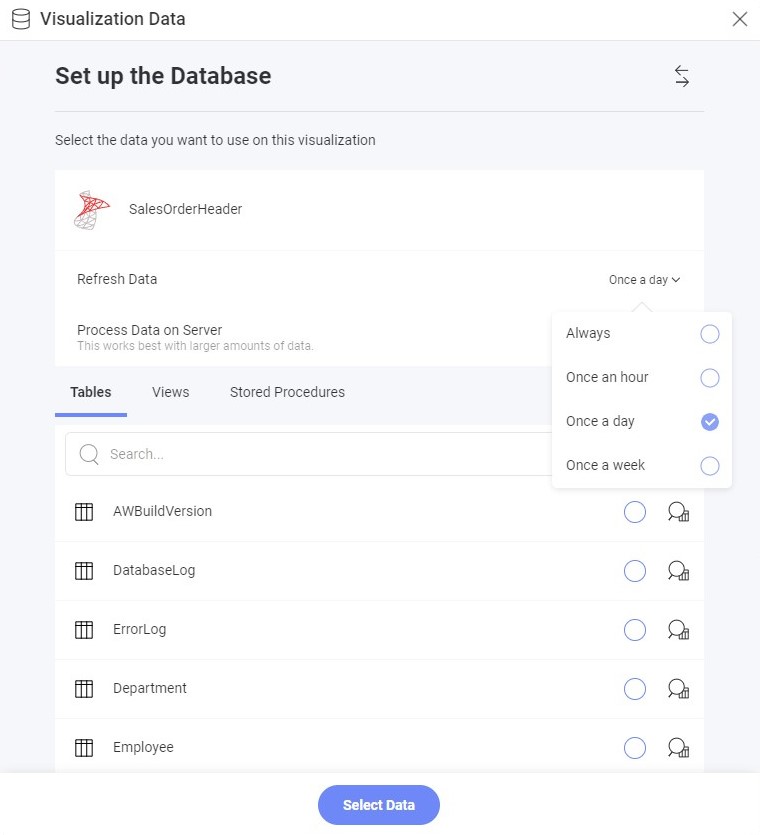Open the Stored Procedures tab

coord(287,392)
